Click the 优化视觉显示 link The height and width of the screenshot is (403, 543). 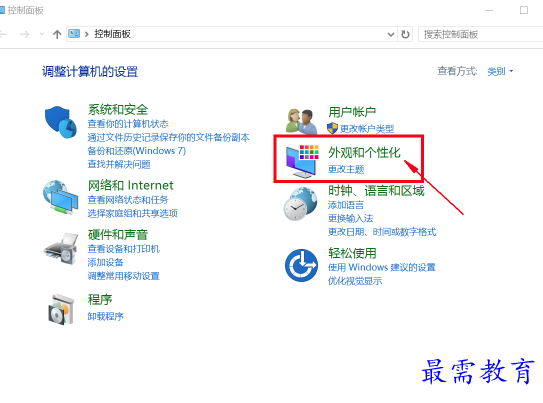click(355, 281)
